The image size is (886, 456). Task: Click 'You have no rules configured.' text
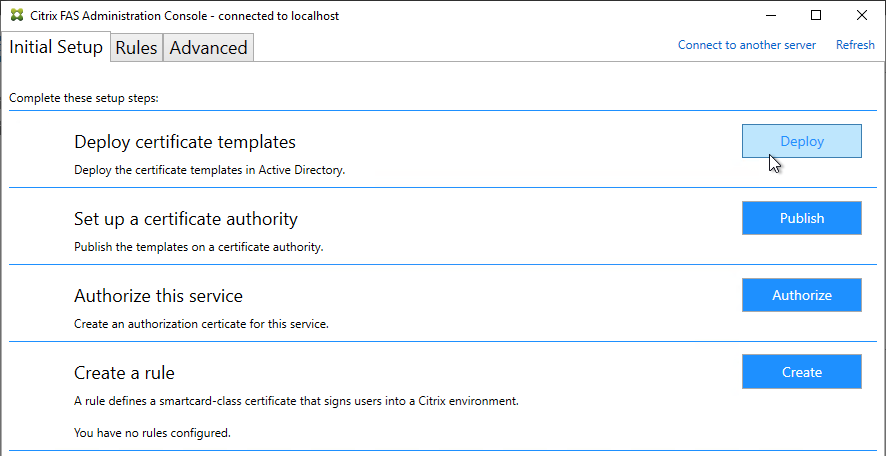pos(153,433)
